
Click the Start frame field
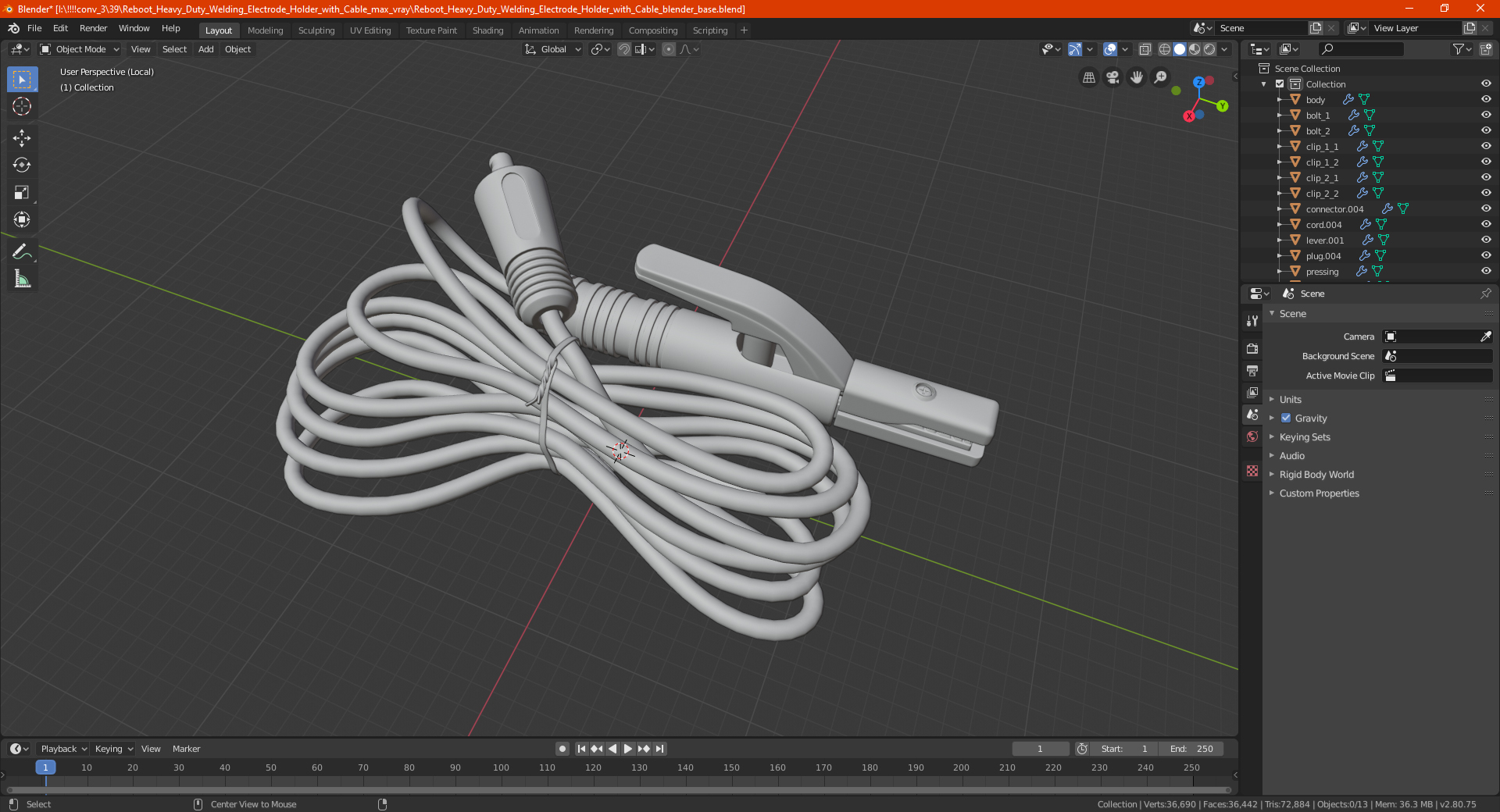coord(1125,749)
